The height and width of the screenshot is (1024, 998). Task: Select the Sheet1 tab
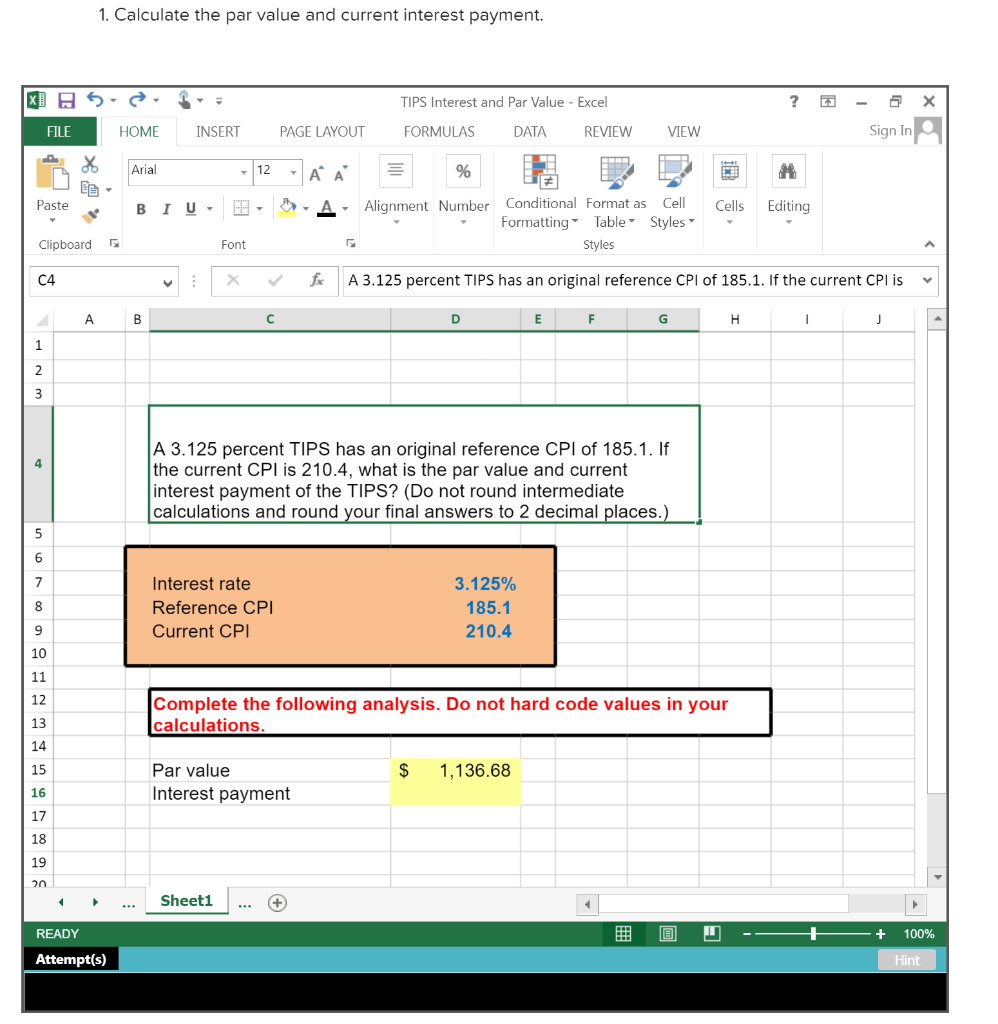[186, 900]
